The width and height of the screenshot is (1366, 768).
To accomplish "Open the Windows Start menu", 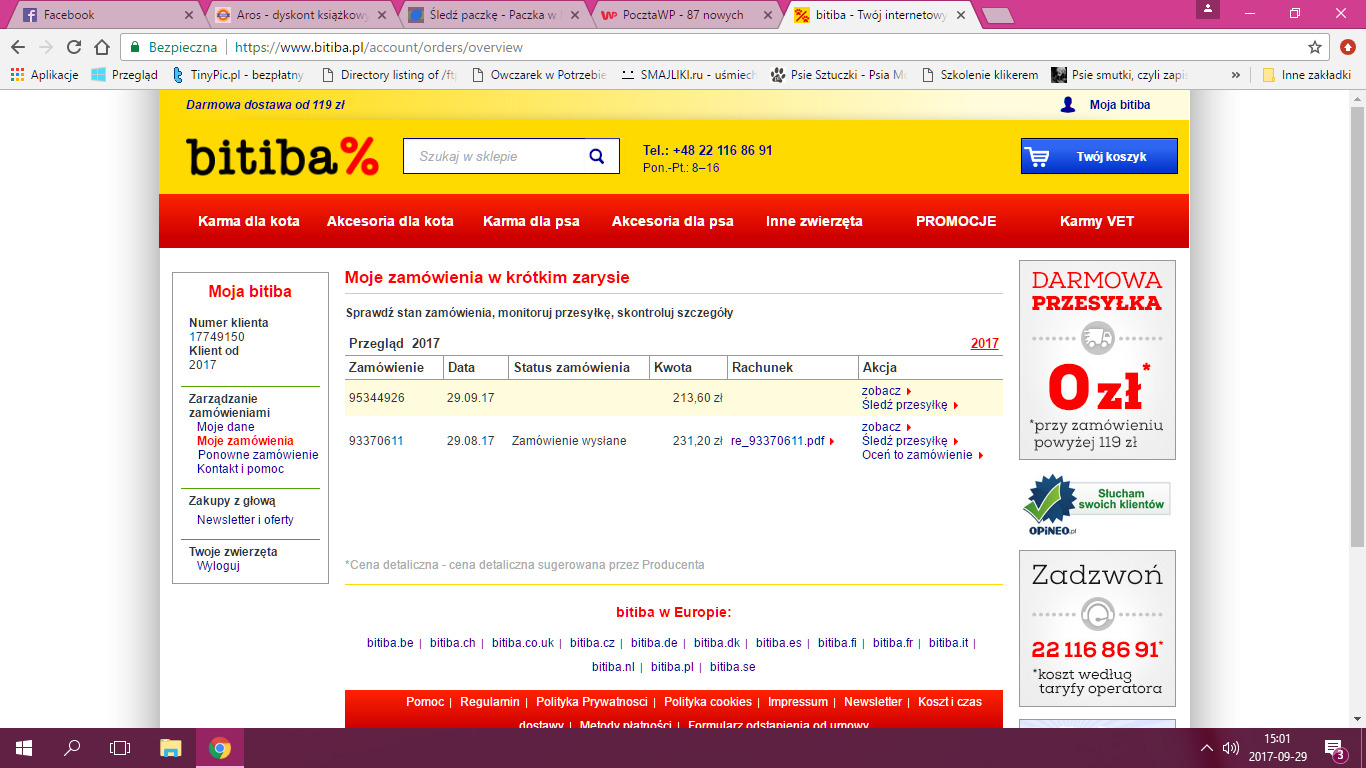I will [23, 747].
